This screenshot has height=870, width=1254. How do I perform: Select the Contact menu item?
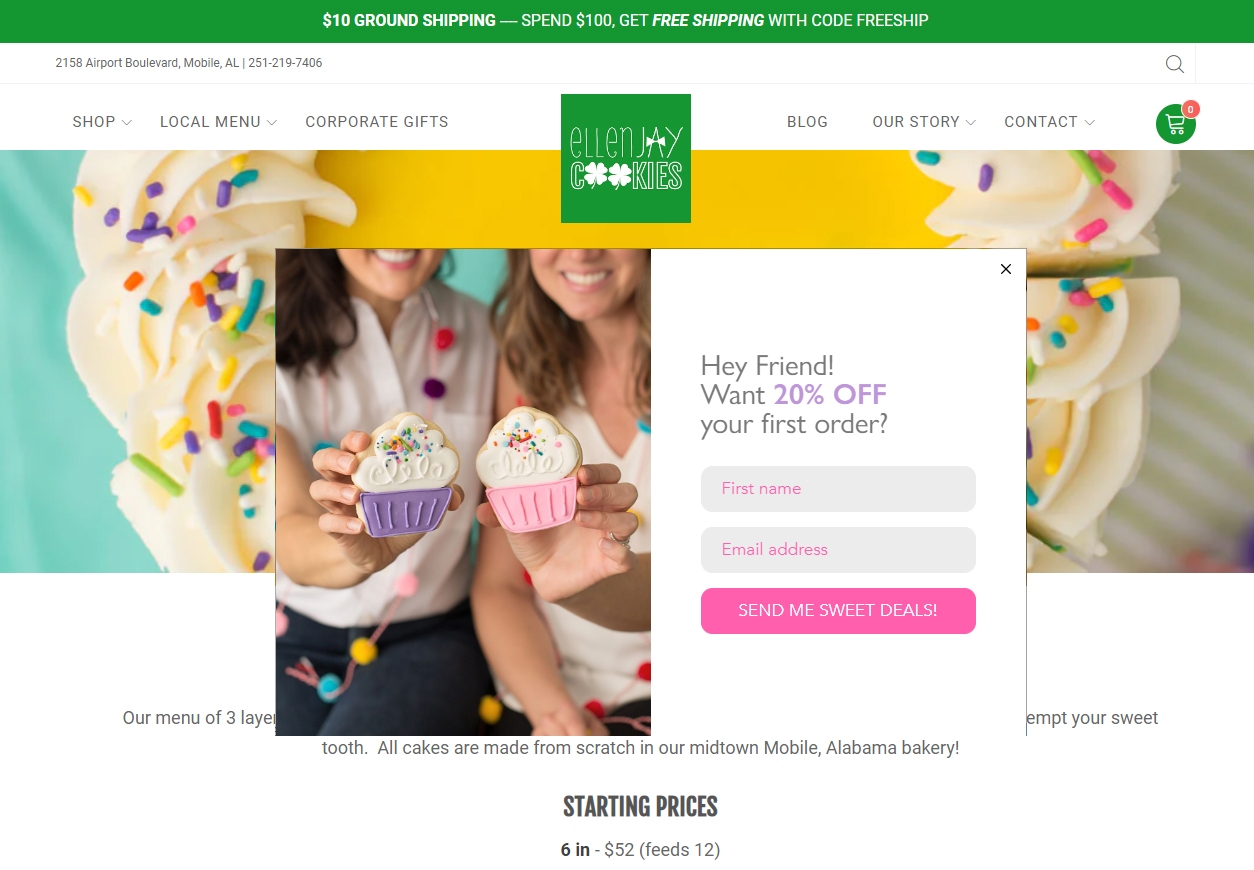click(1041, 122)
